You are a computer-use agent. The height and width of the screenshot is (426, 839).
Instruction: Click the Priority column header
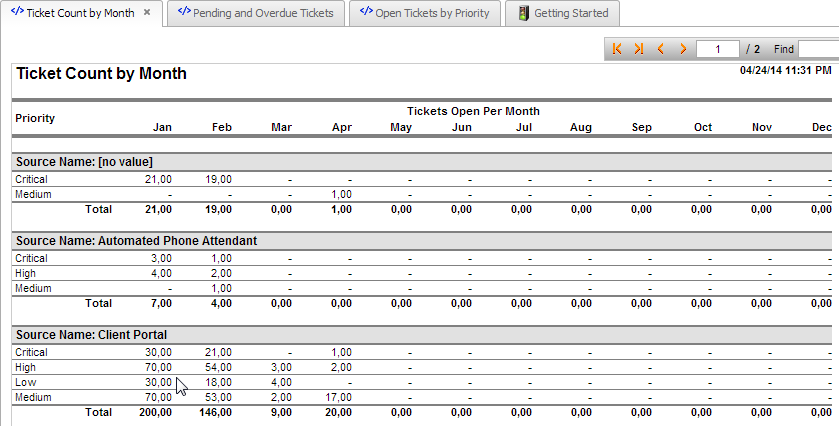(x=35, y=118)
